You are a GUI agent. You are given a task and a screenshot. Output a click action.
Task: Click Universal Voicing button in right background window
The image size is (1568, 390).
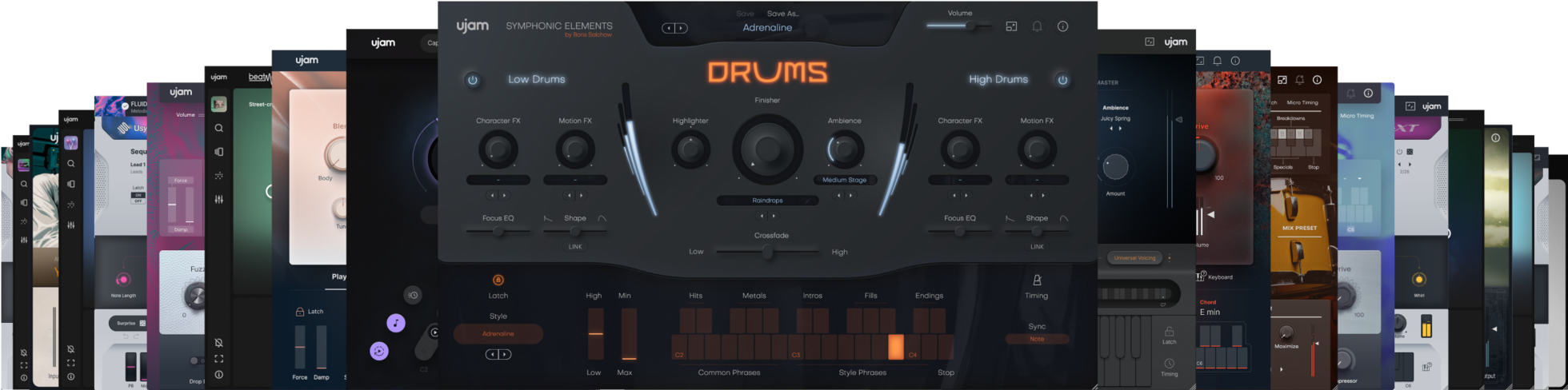click(1134, 257)
